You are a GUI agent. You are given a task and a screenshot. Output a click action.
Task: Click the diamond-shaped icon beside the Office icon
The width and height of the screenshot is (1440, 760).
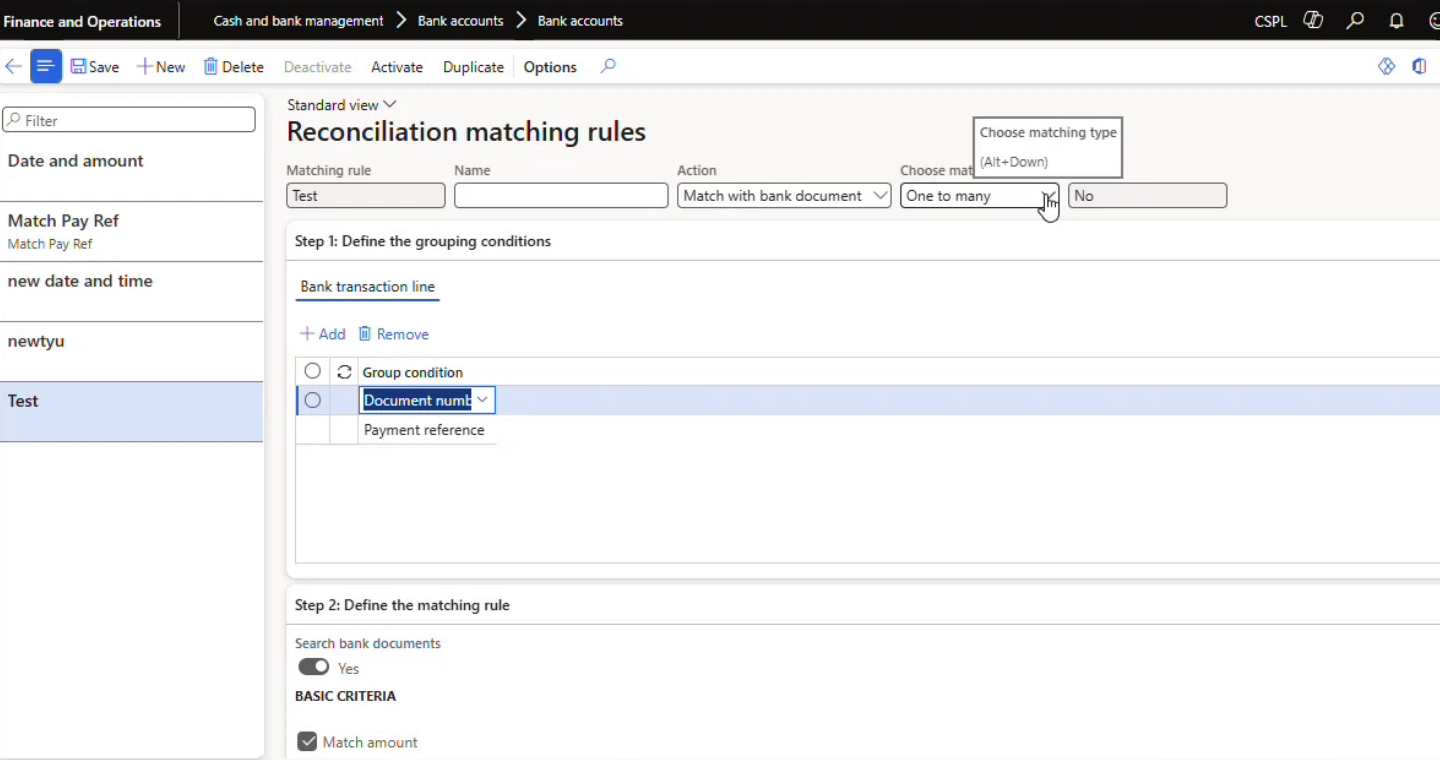1386,66
